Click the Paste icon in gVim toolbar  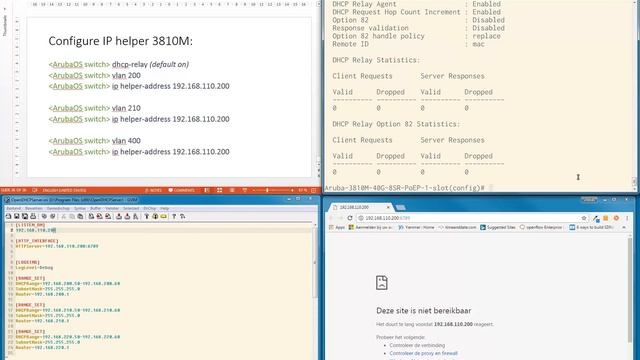coord(80,216)
